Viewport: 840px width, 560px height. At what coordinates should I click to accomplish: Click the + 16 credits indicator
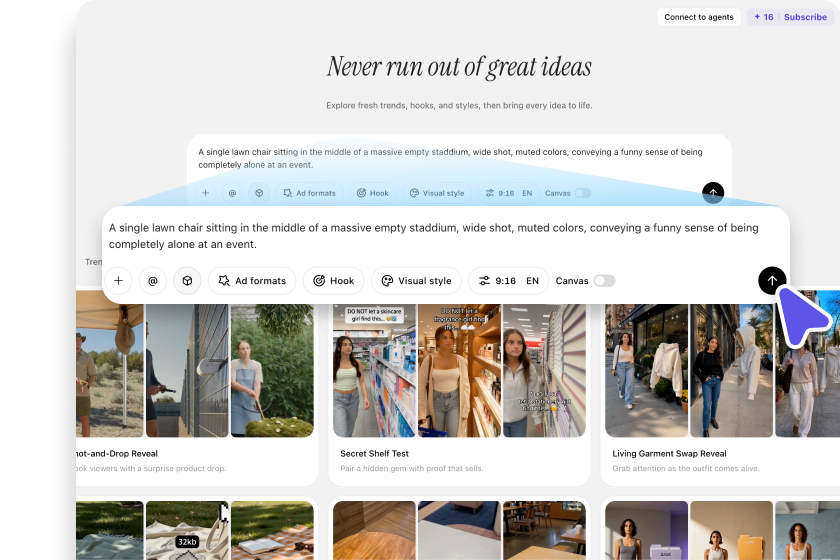[764, 17]
